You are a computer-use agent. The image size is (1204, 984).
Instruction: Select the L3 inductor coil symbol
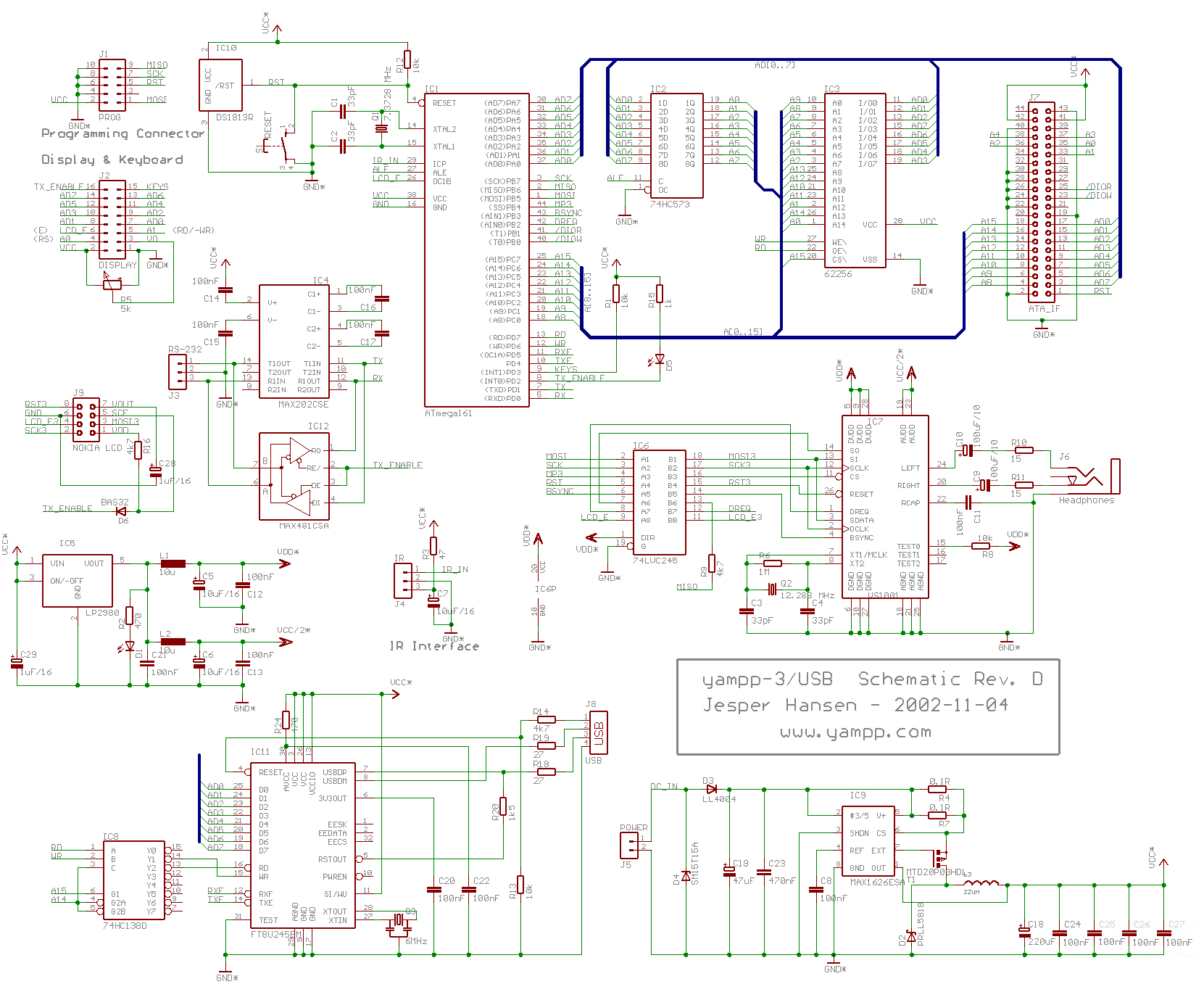tap(981, 884)
